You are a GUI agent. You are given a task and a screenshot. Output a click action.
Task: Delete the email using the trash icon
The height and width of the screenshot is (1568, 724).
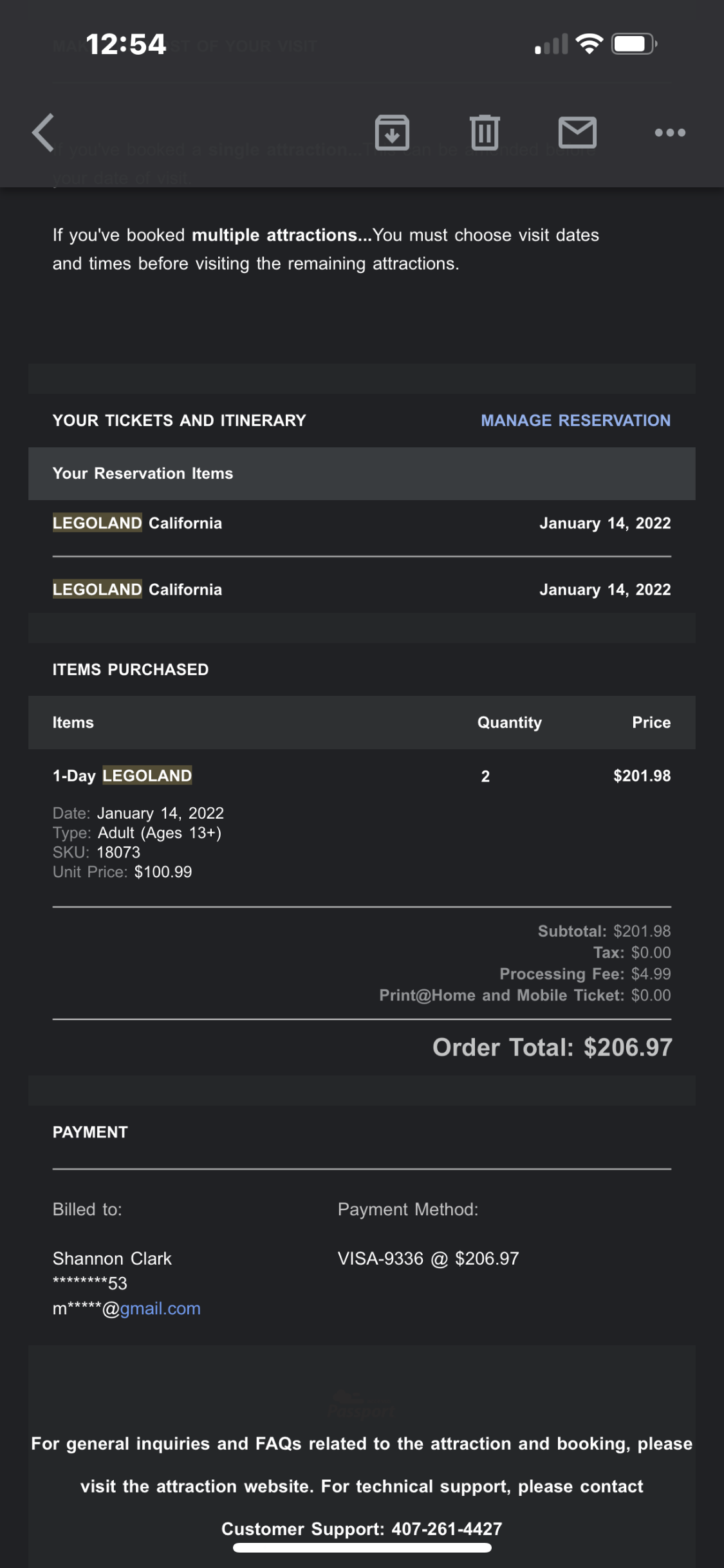click(x=485, y=133)
